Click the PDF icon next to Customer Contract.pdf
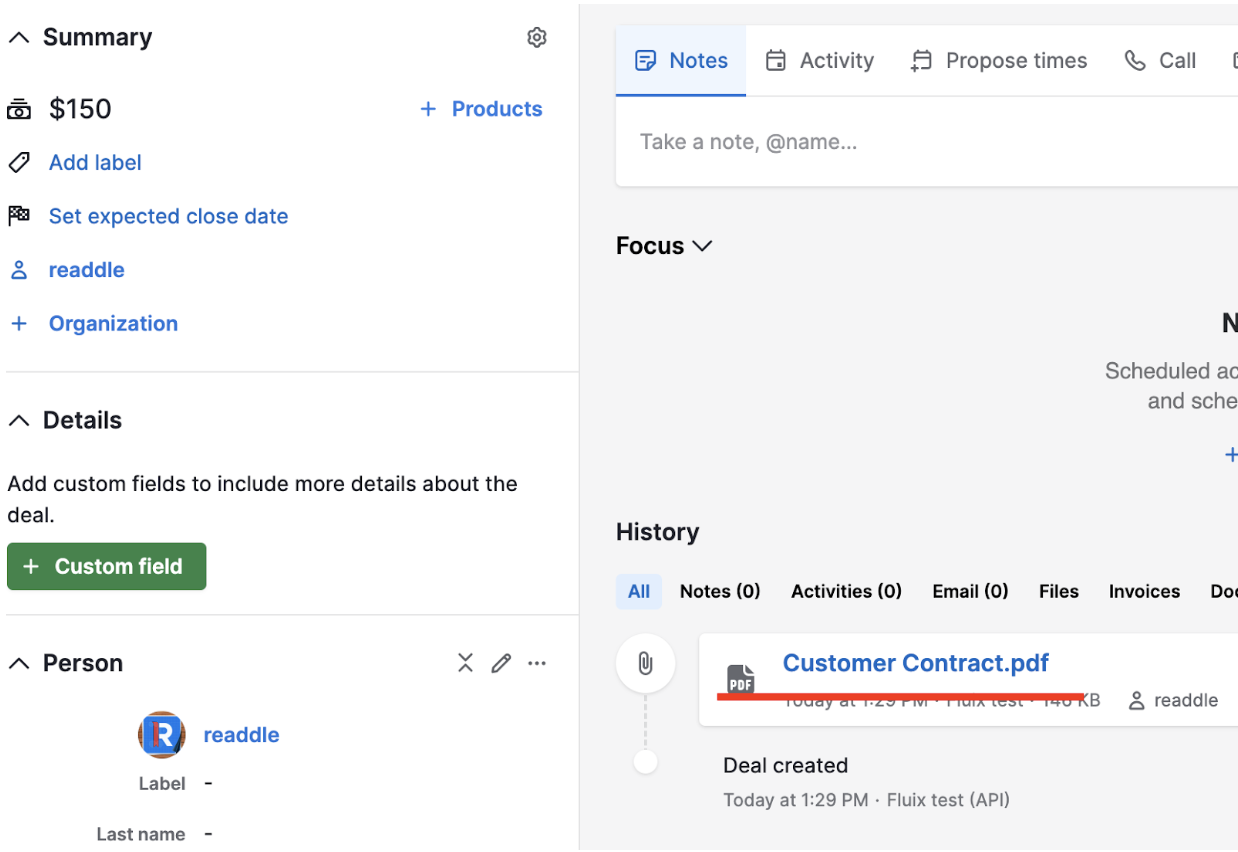The height and width of the screenshot is (852, 1238). click(741, 678)
